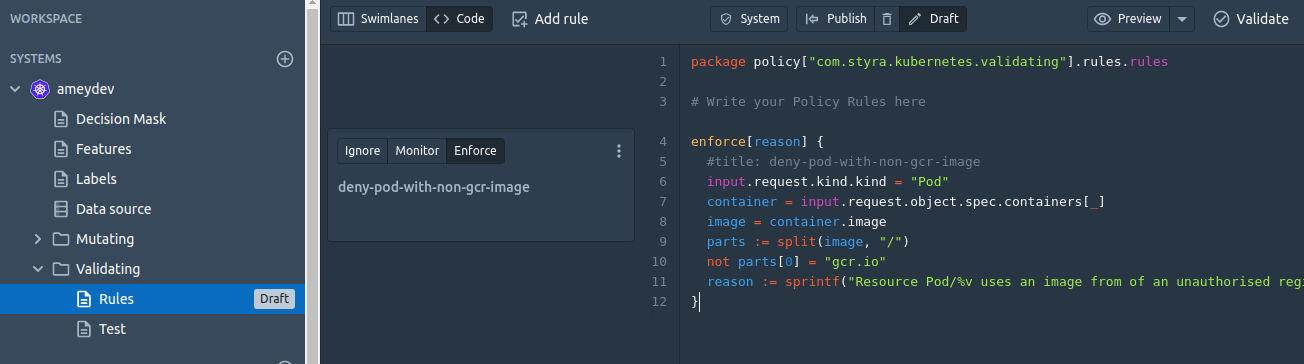1304x364 pixels.
Task: Click the sprintf reason line in code
Action: [x=1004, y=282]
